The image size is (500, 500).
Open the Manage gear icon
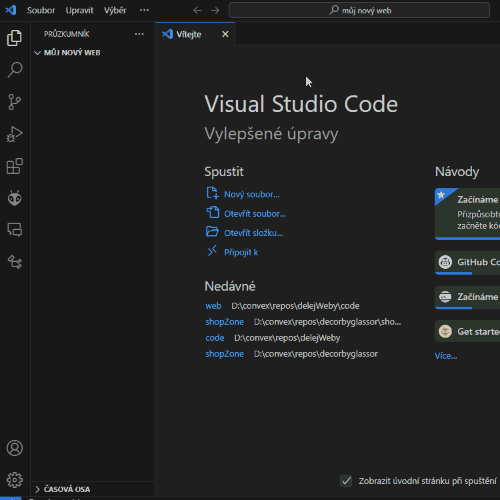pyautogui.click(x=15, y=480)
